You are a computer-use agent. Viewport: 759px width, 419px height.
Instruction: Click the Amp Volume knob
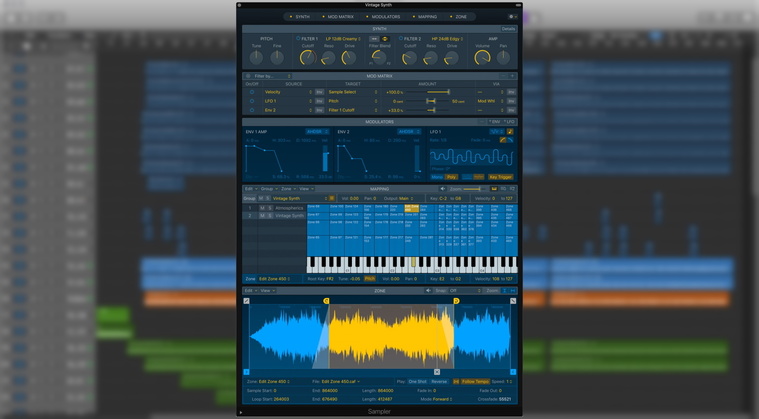coord(482,57)
